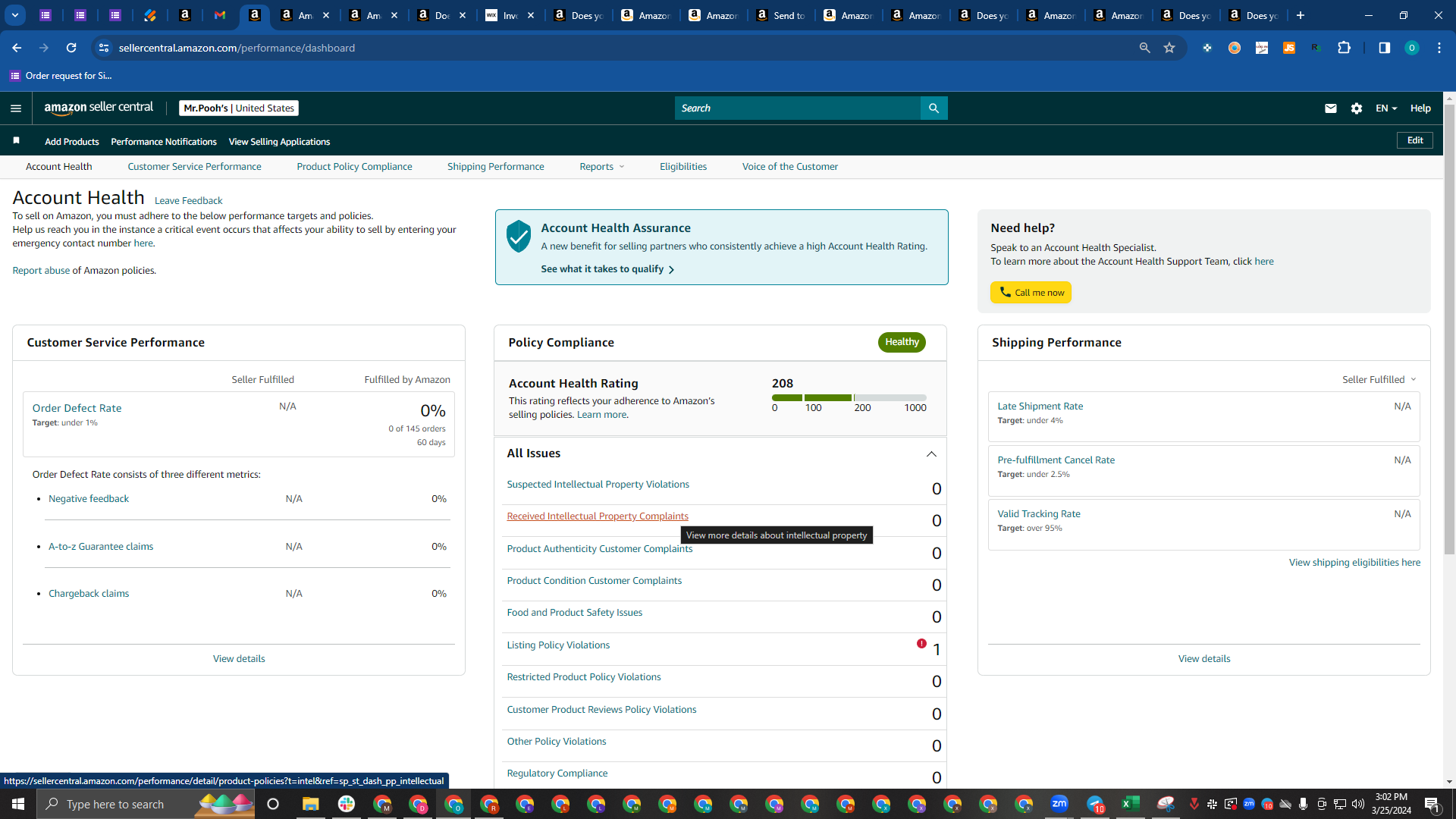This screenshot has width=1456, height=819.
Task: Open the Voice of the Customer tab
Action: (790, 167)
